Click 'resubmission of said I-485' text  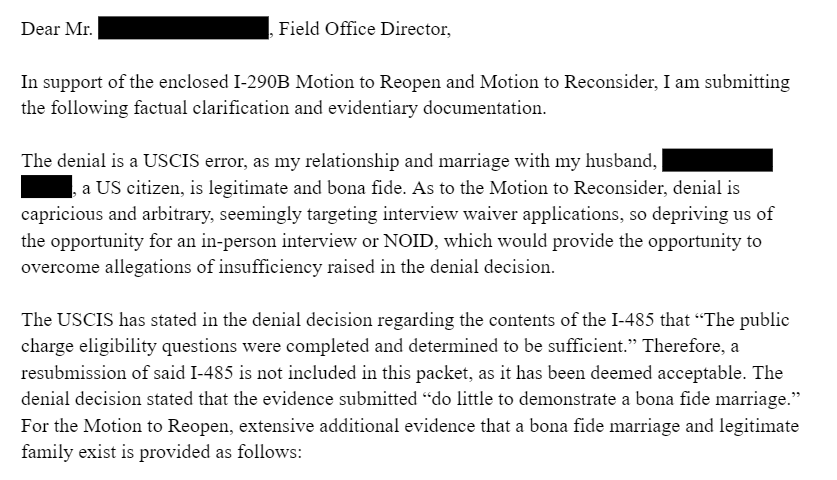[x=127, y=373]
